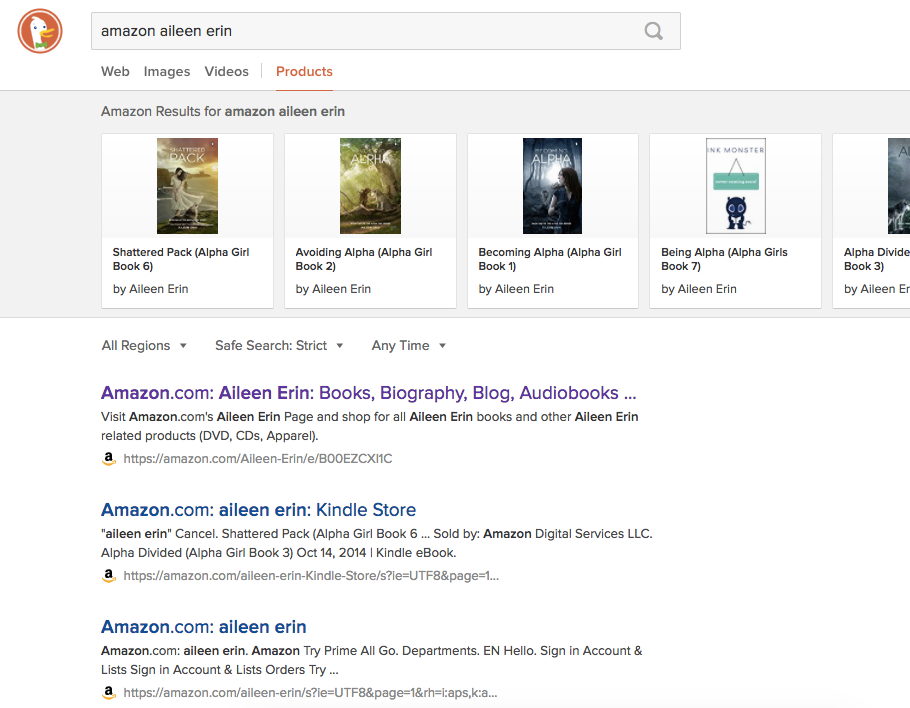Click the Amazon favicon beside Kindle-Store URL
Screen dimensions: 910x708
pyautogui.click(x=109, y=576)
